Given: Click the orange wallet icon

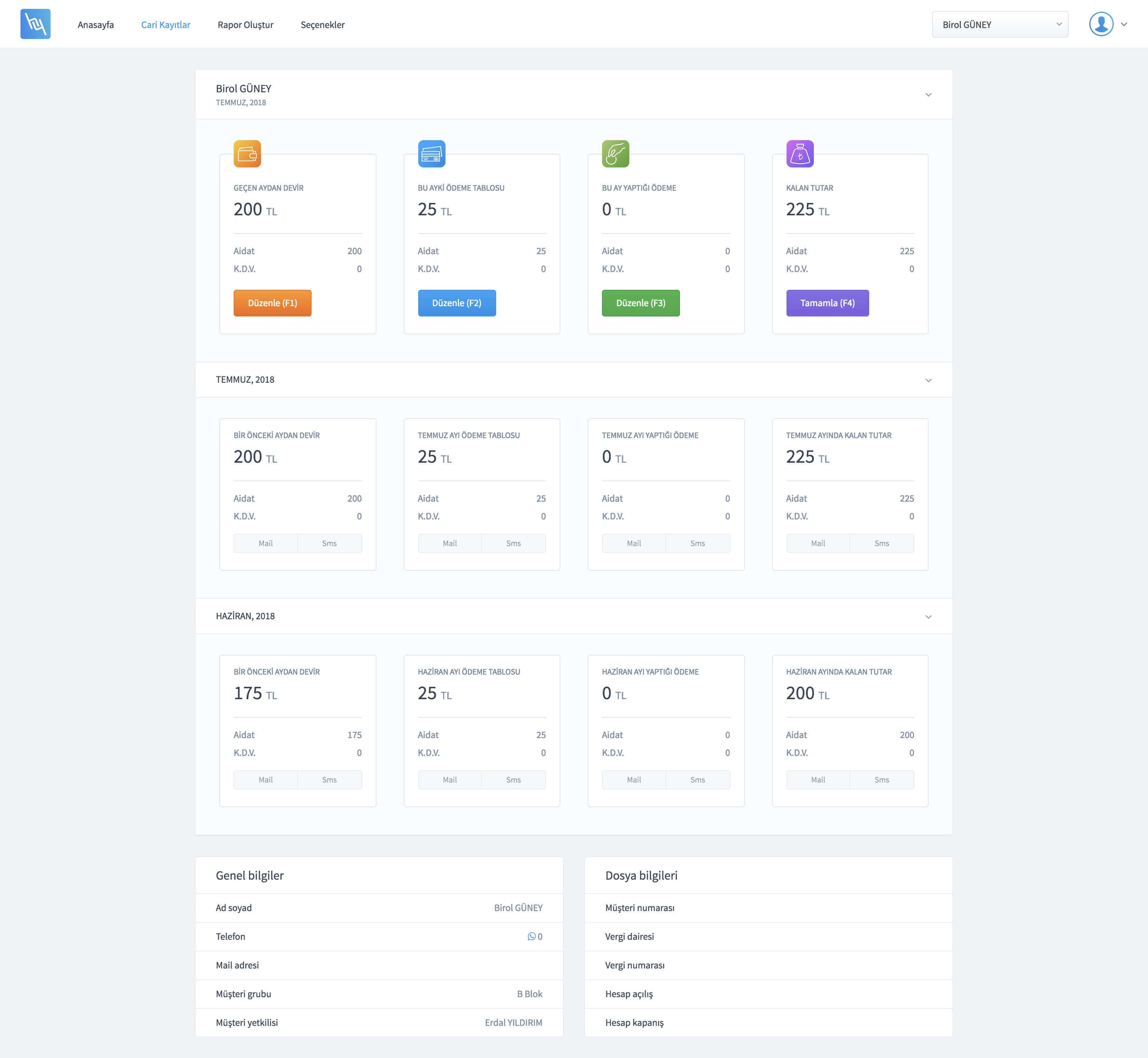Looking at the screenshot, I should click(x=247, y=153).
